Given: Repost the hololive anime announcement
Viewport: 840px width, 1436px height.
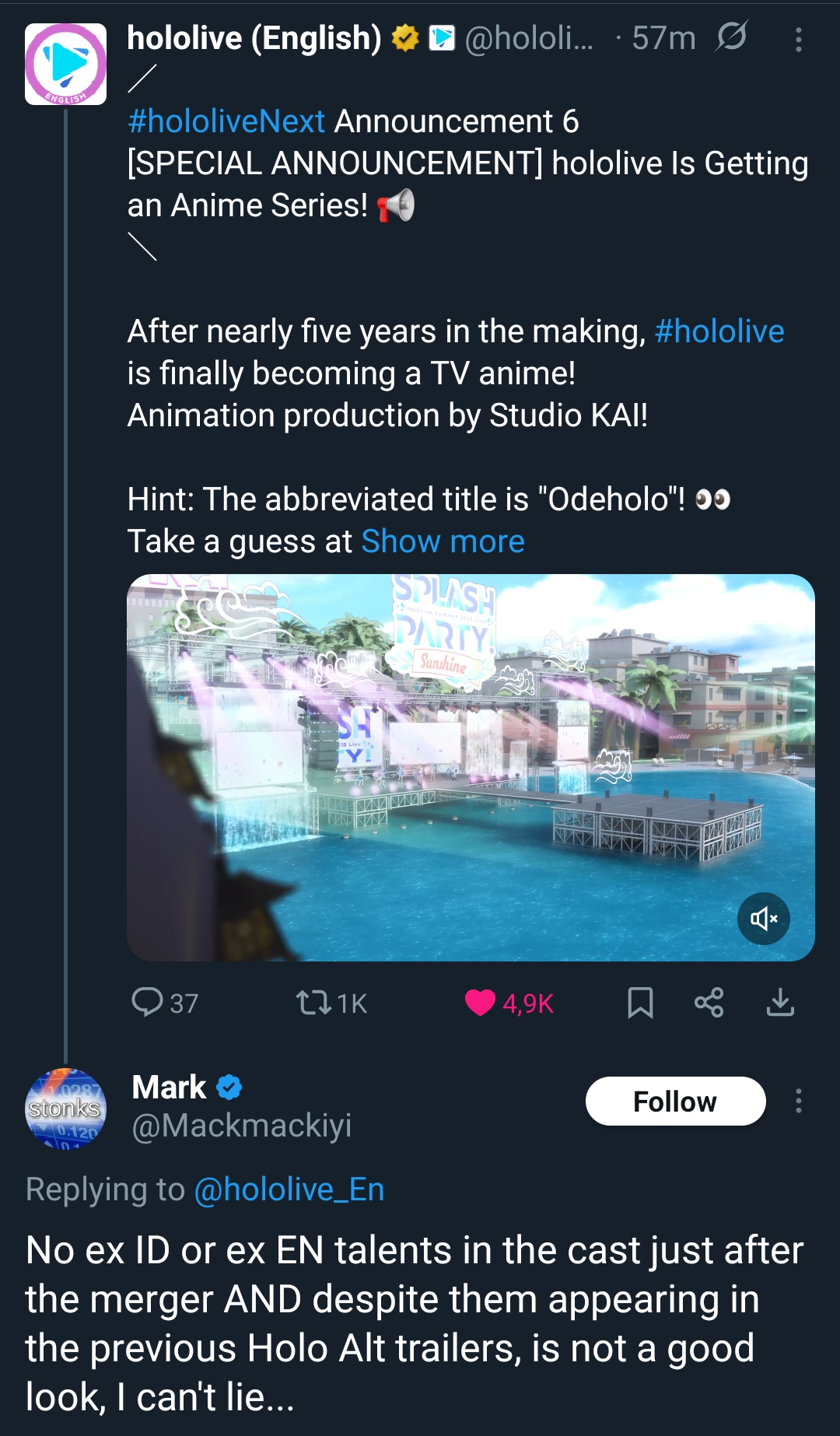Looking at the screenshot, I should pos(331,1003).
